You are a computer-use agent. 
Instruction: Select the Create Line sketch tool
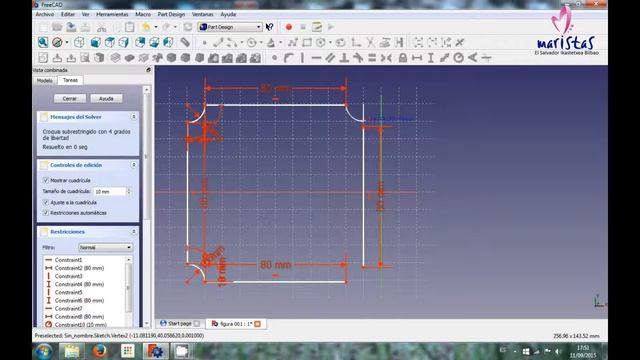point(218,42)
